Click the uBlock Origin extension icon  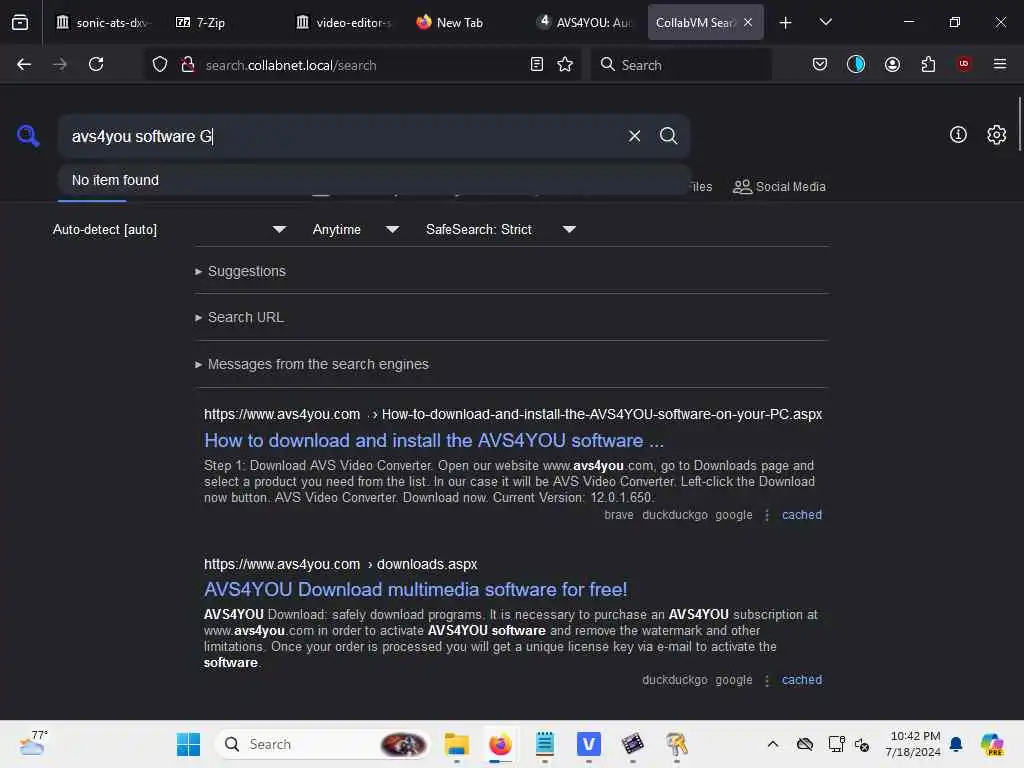click(964, 64)
